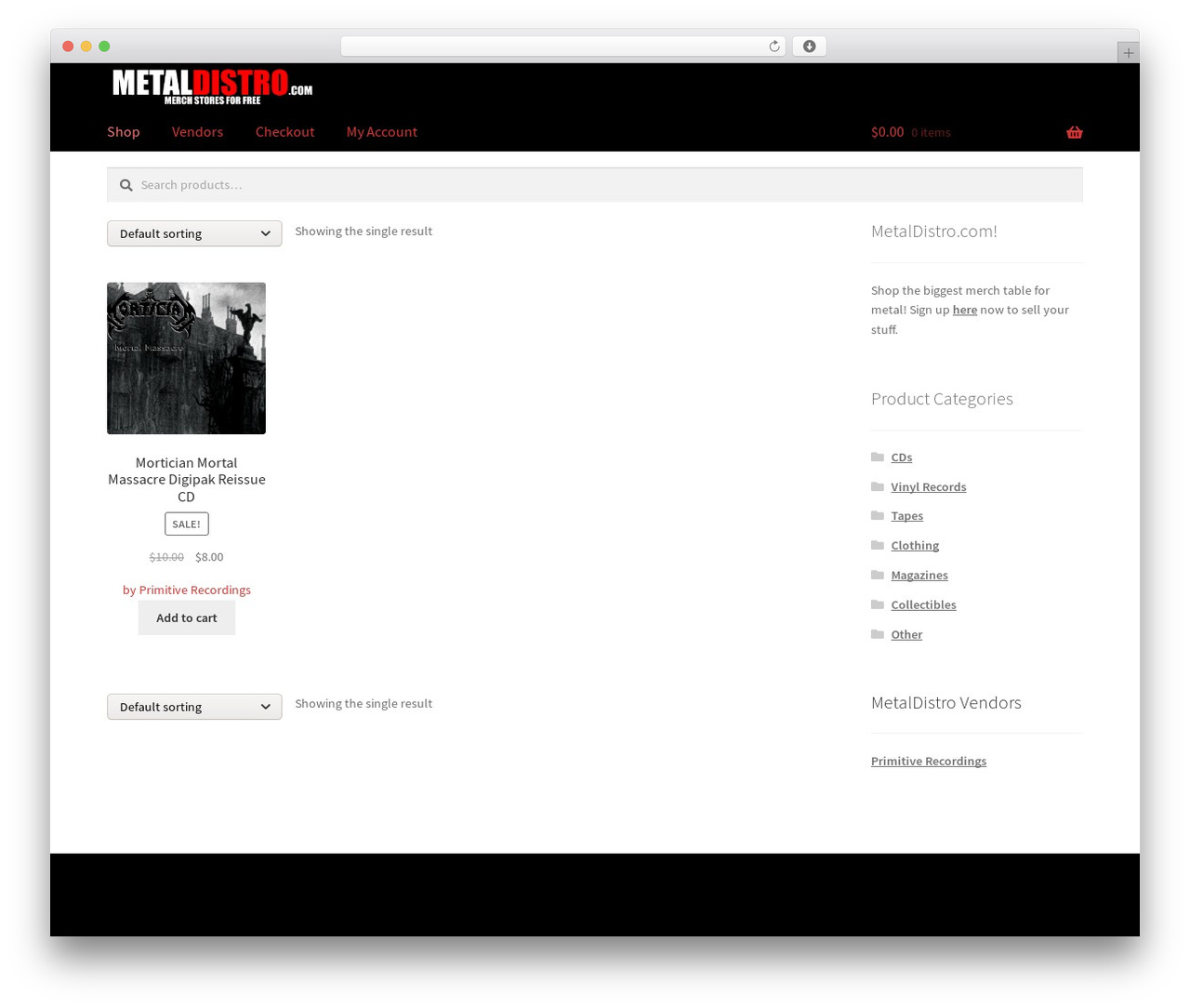
Task: Open the My Account menu item
Action: pyautogui.click(x=381, y=132)
